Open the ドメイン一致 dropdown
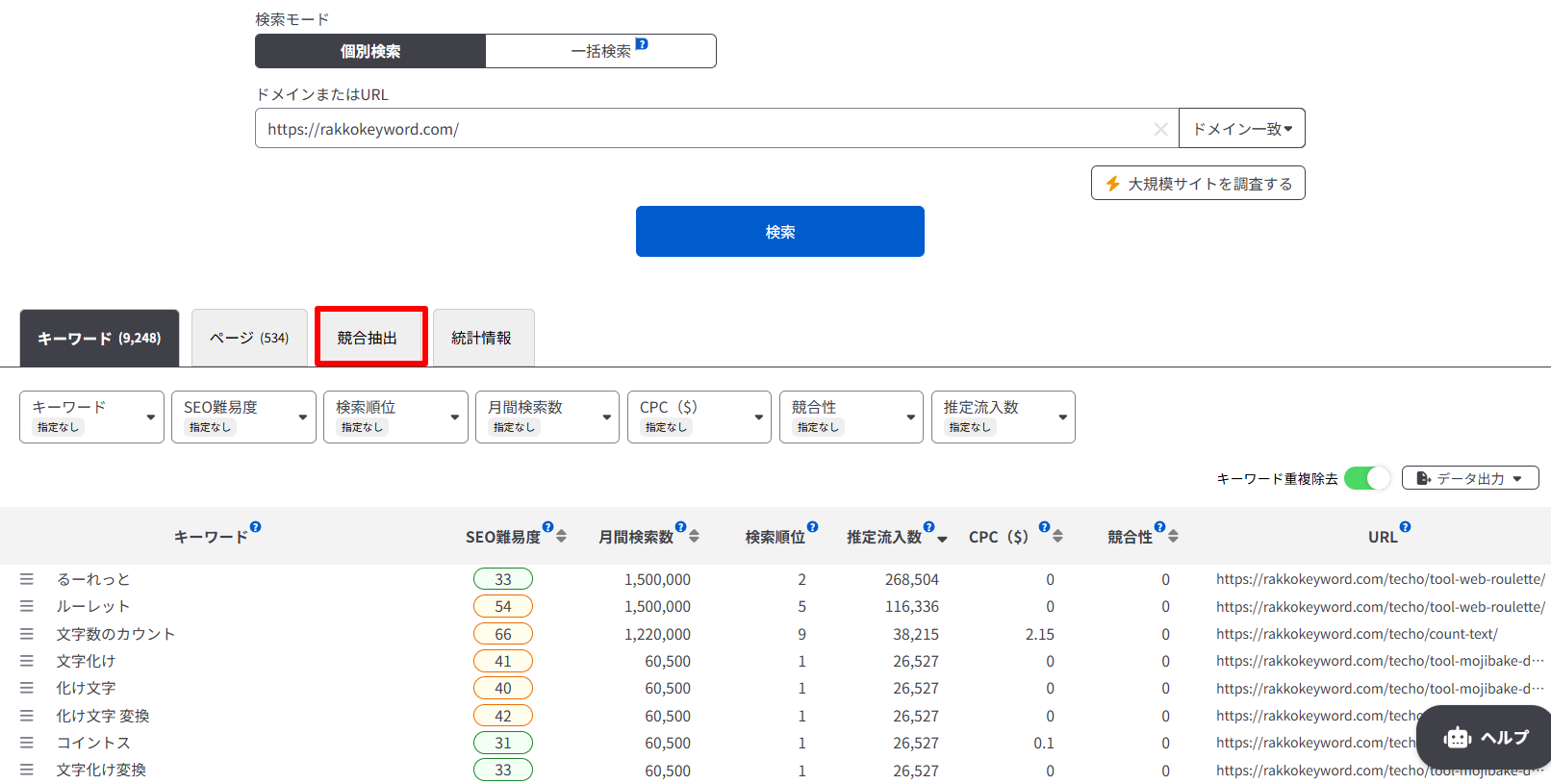Viewport: 1551px width, 784px height. point(1242,128)
